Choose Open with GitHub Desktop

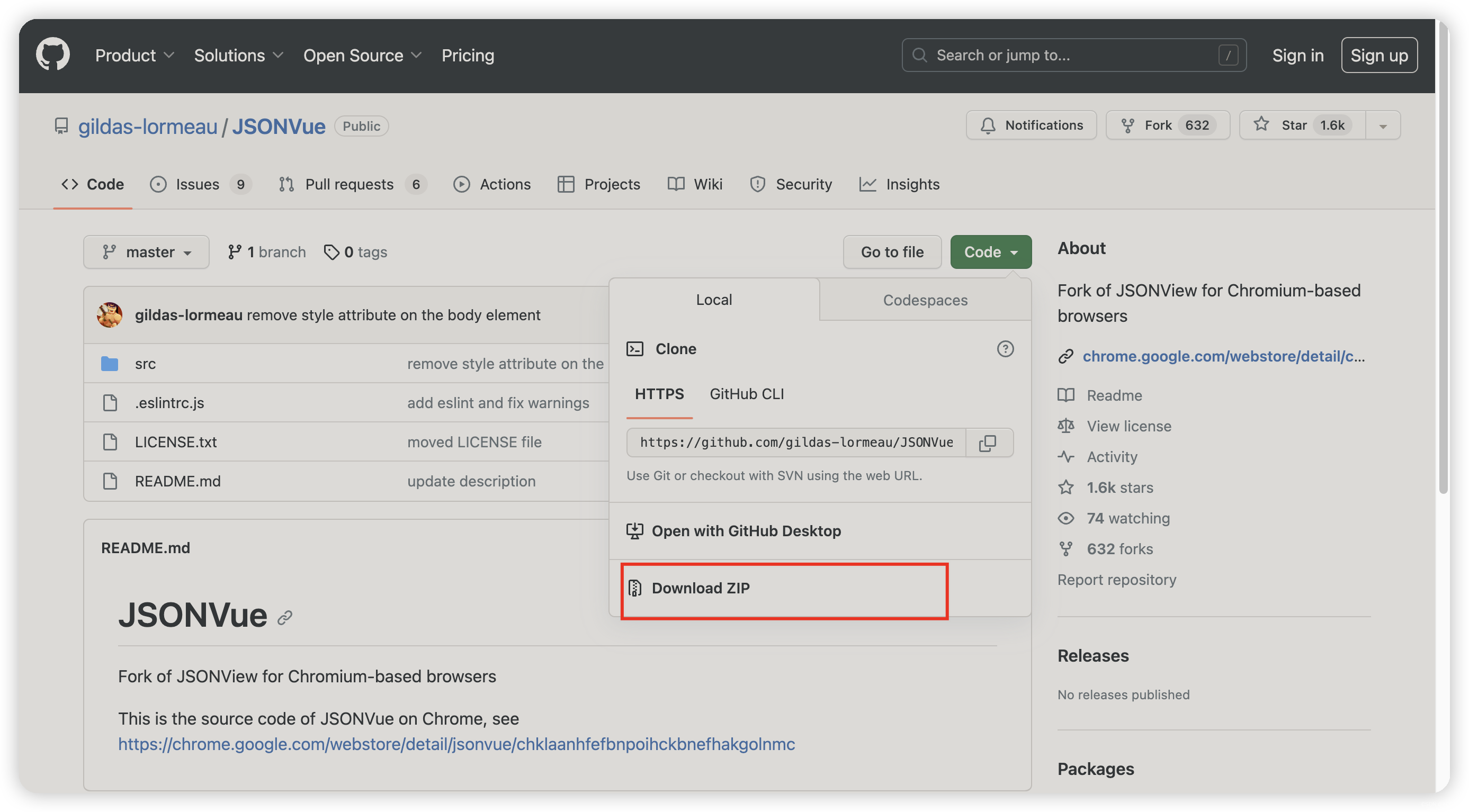[745, 531]
